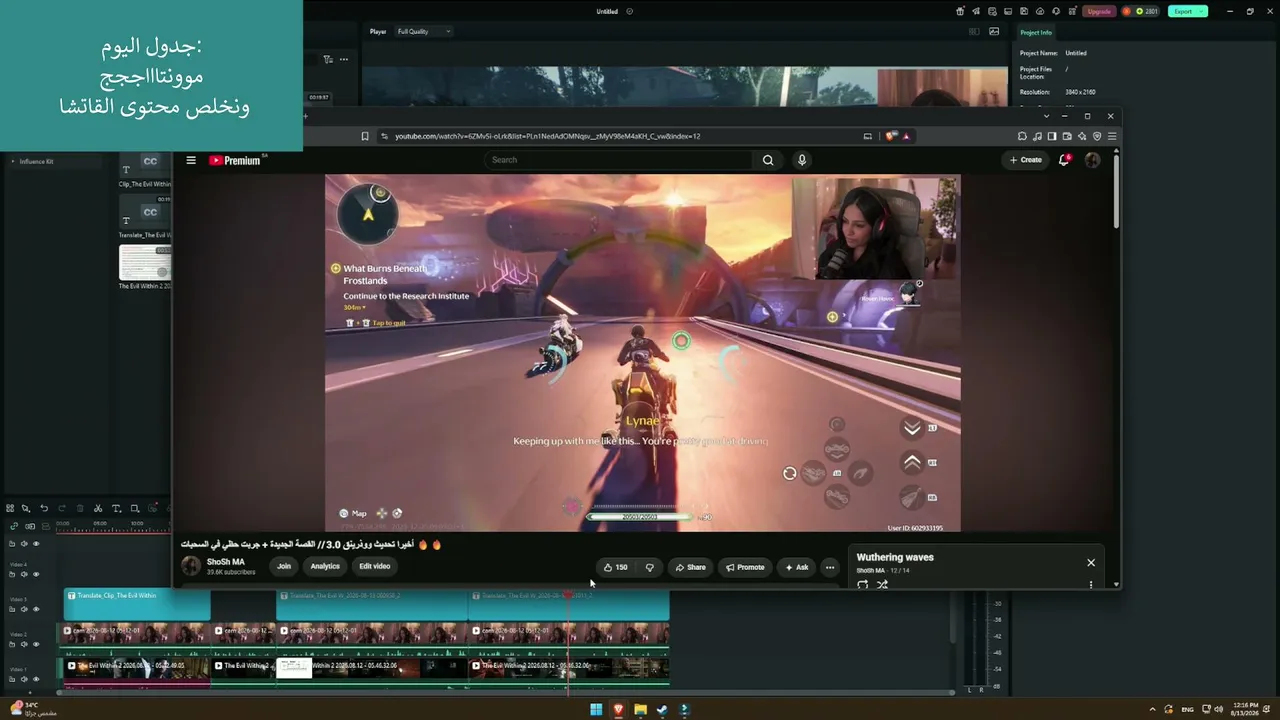Click the Ask button under the video
Image resolution: width=1280 pixels, height=720 pixels.
point(796,567)
